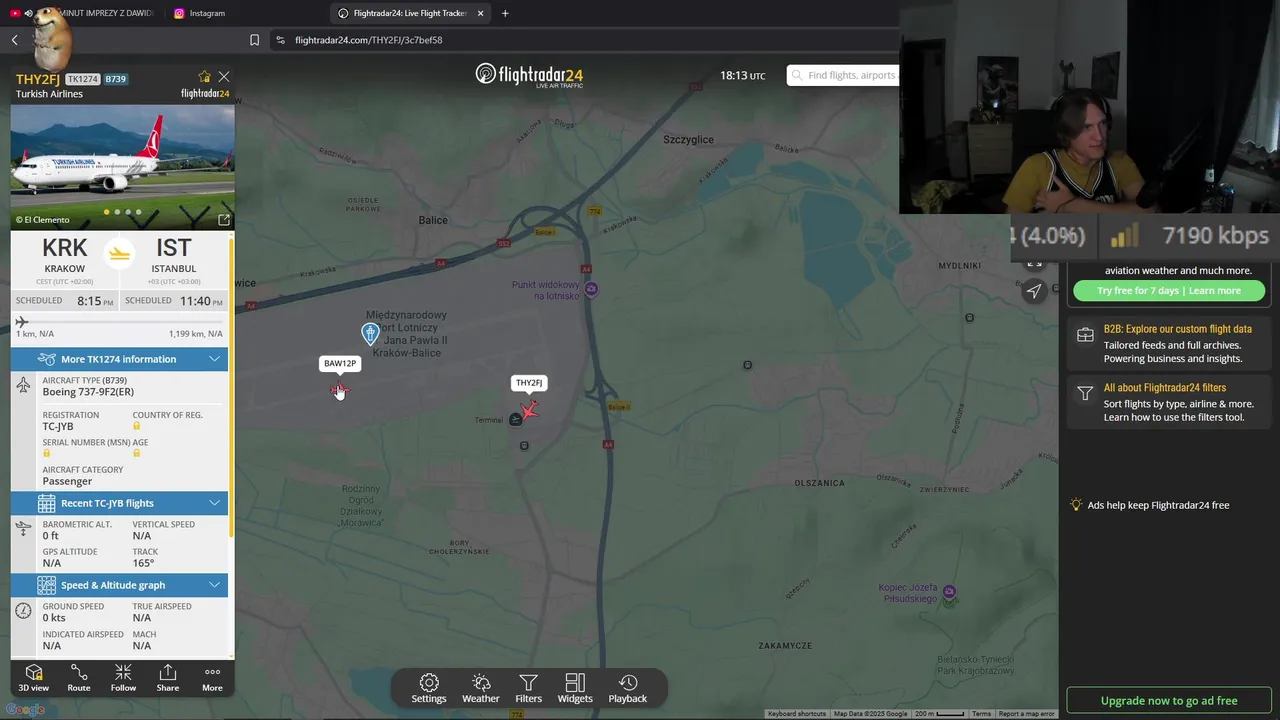Show the Route of flight THY2FJ
This screenshot has height=720, width=1280.
(79, 678)
